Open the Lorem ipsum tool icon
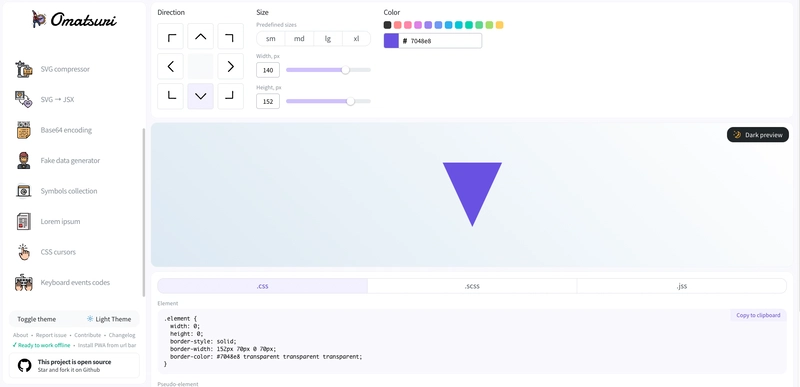The image size is (800, 387). coord(23,221)
